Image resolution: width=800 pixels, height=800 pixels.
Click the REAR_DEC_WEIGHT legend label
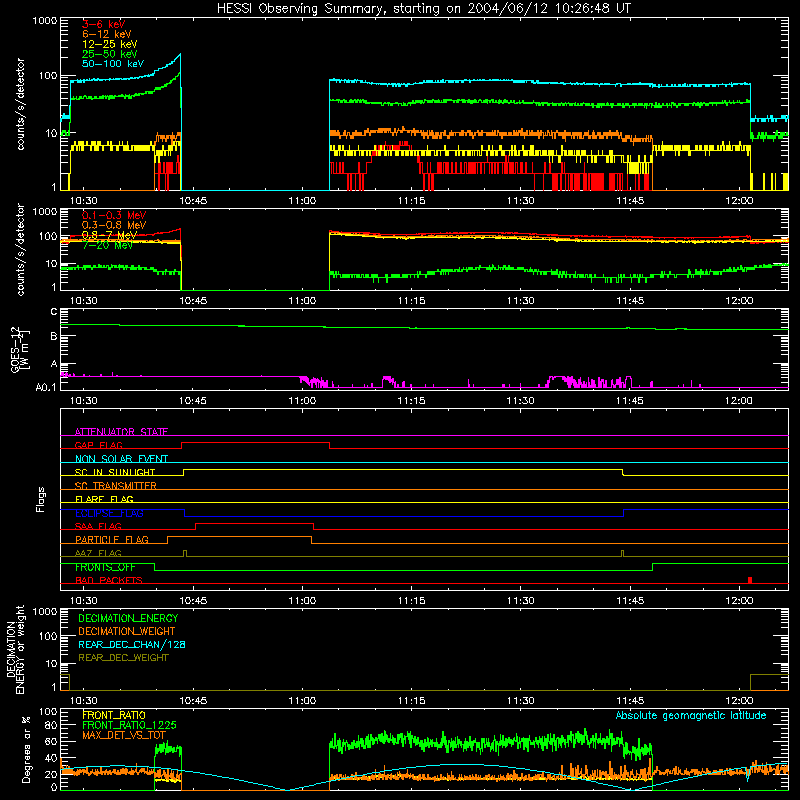tap(123, 658)
